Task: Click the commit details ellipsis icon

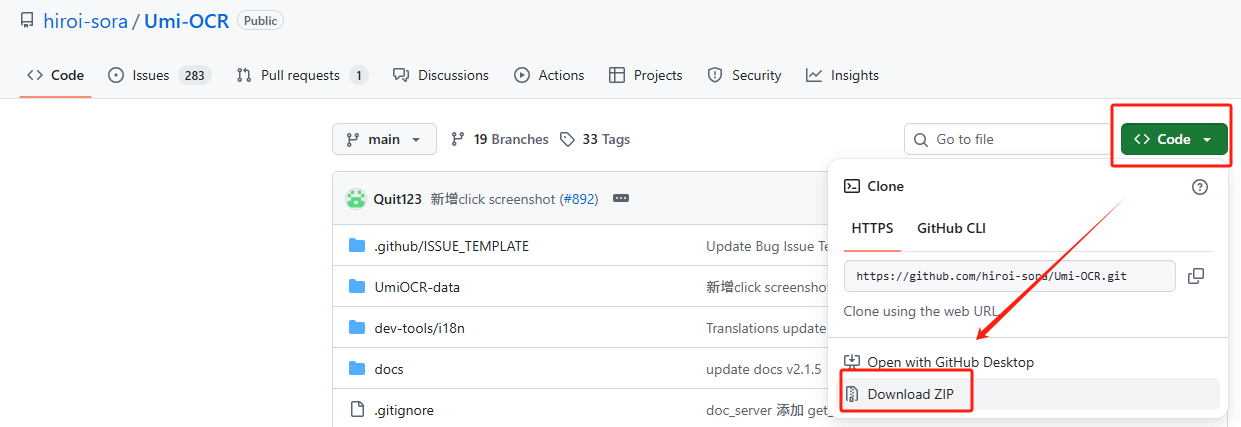Action: [x=621, y=199]
